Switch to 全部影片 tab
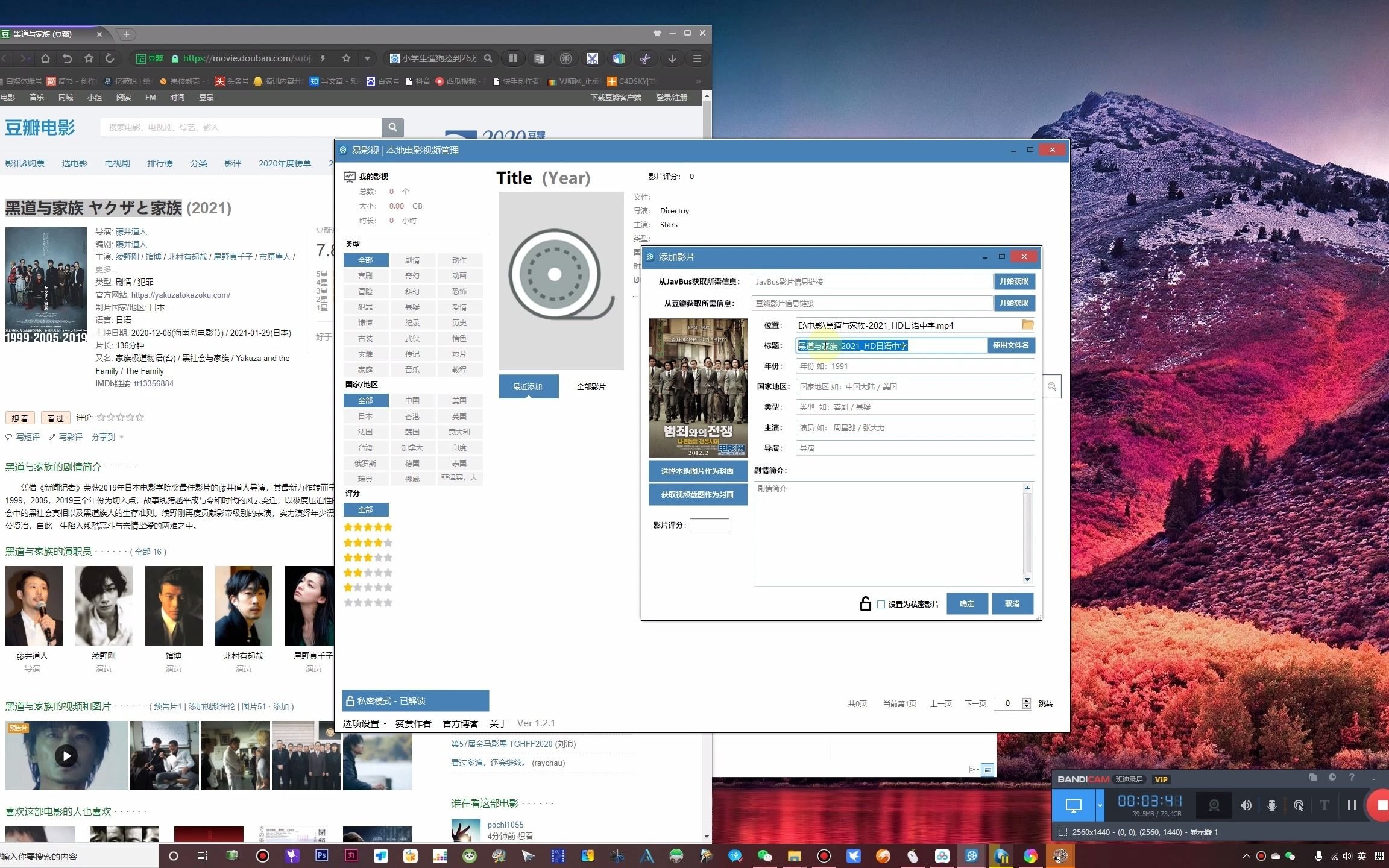This screenshot has height=868, width=1389. (x=591, y=386)
